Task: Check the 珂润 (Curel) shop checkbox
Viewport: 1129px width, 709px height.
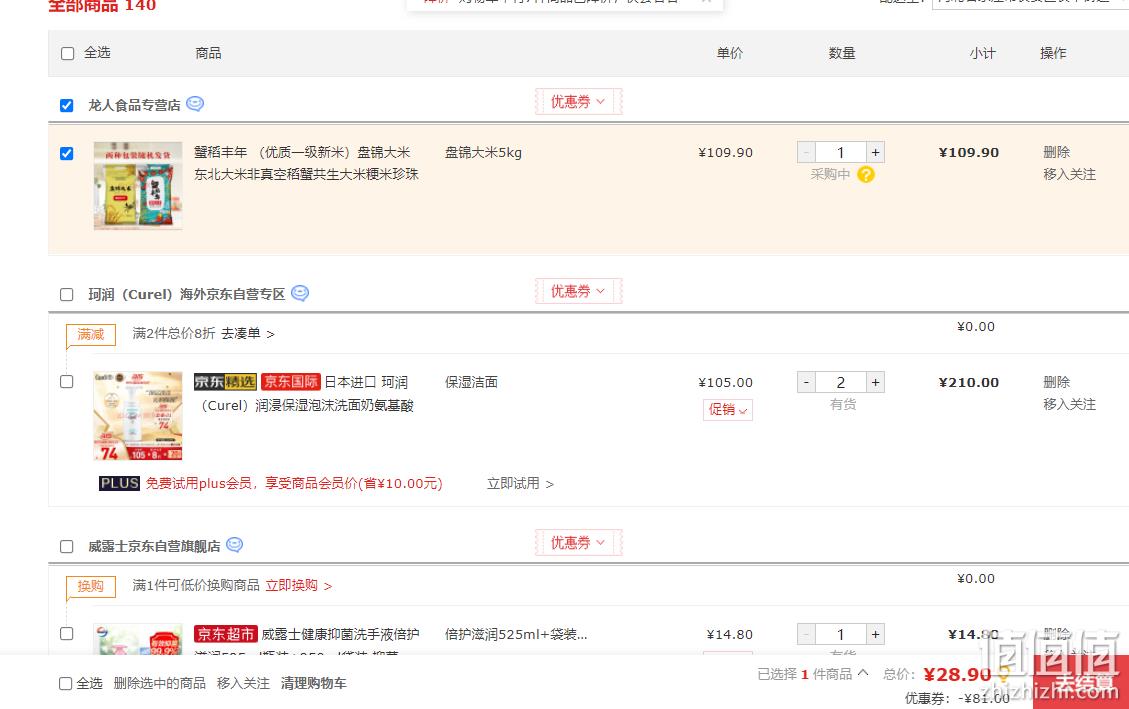Action: tap(67, 294)
